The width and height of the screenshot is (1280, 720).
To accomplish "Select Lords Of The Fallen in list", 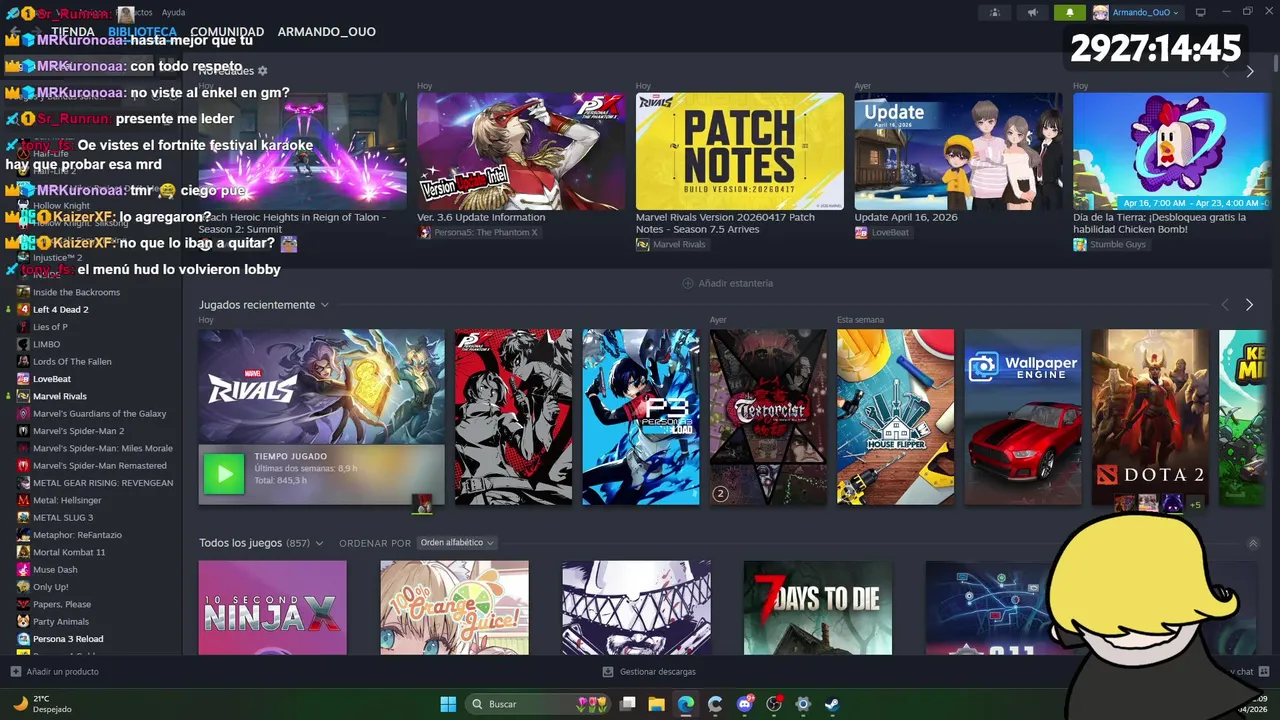I will click(72, 362).
